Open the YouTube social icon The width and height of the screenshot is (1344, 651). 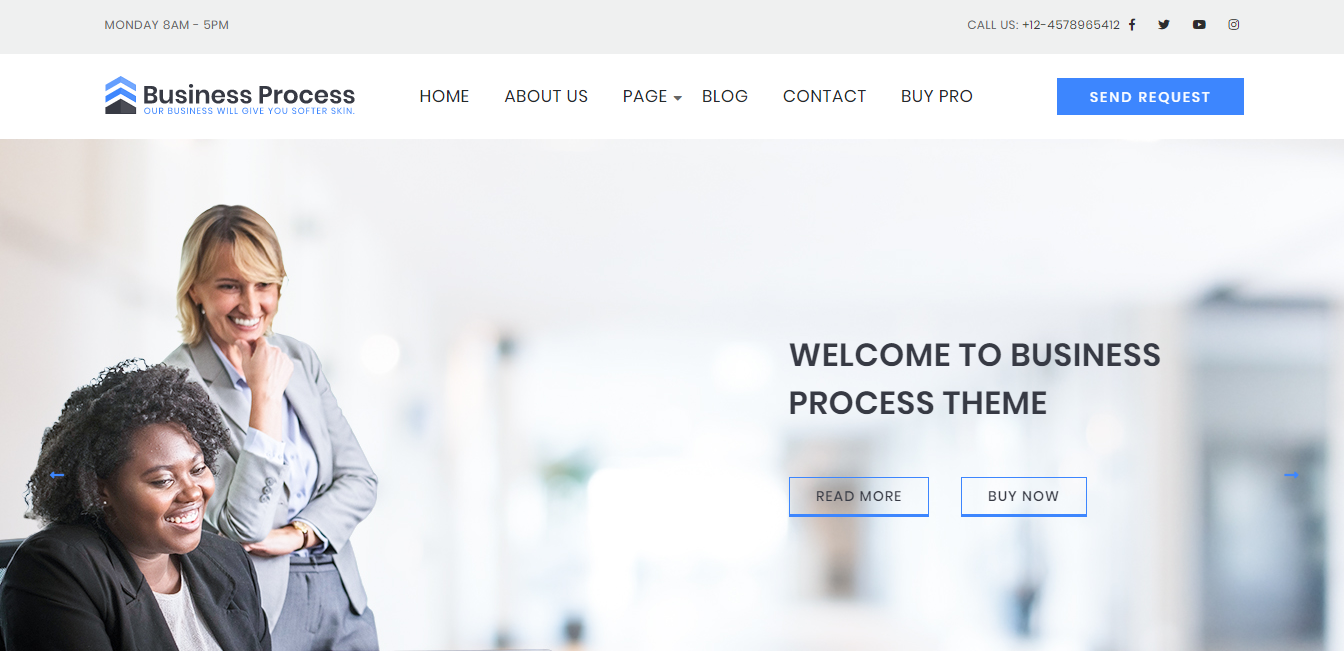pos(1199,25)
